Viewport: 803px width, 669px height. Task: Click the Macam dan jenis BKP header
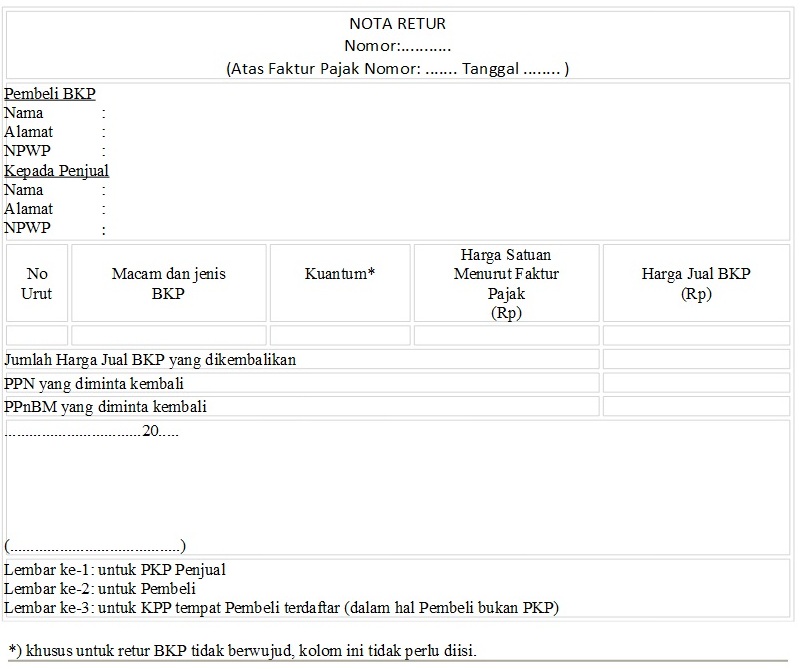point(168,283)
